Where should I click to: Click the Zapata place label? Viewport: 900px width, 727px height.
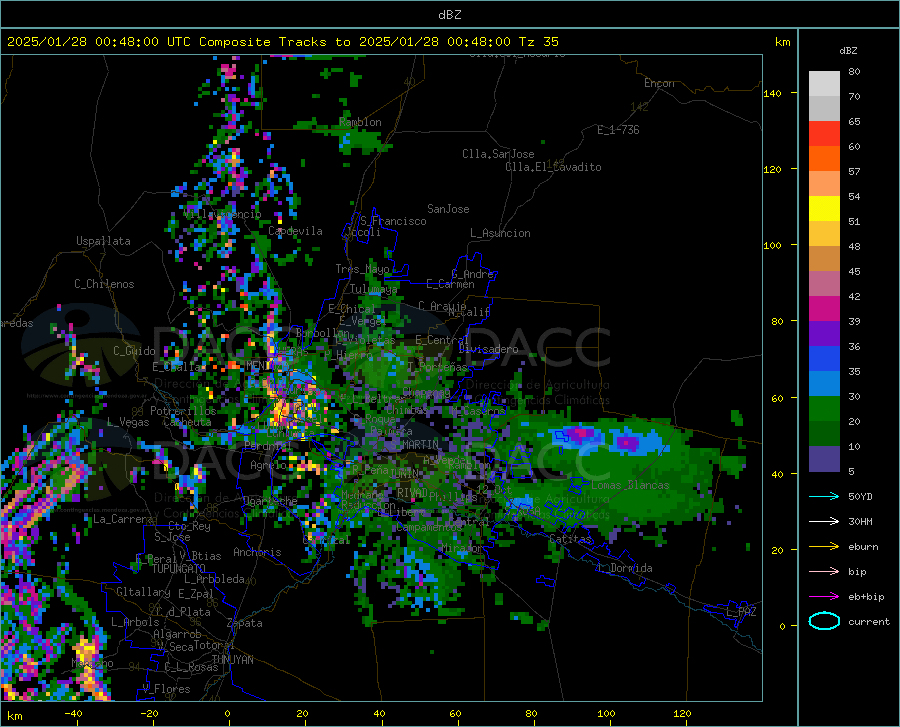click(245, 623)
